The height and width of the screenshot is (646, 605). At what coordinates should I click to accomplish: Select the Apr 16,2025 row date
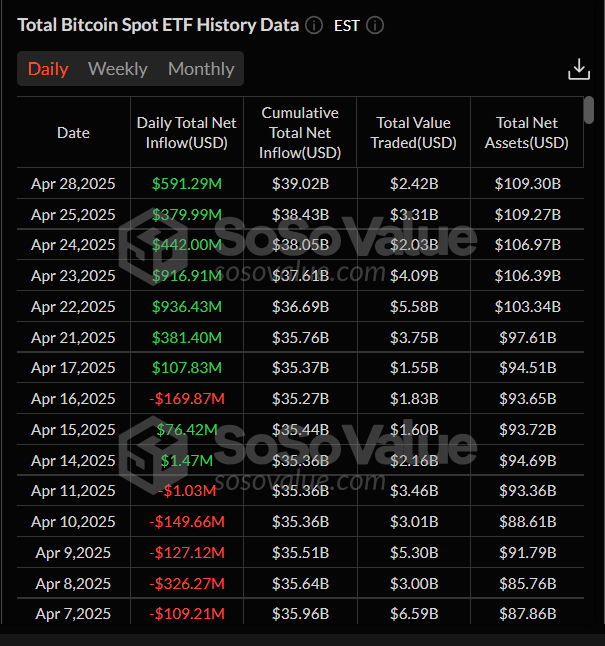pos(73,399)
